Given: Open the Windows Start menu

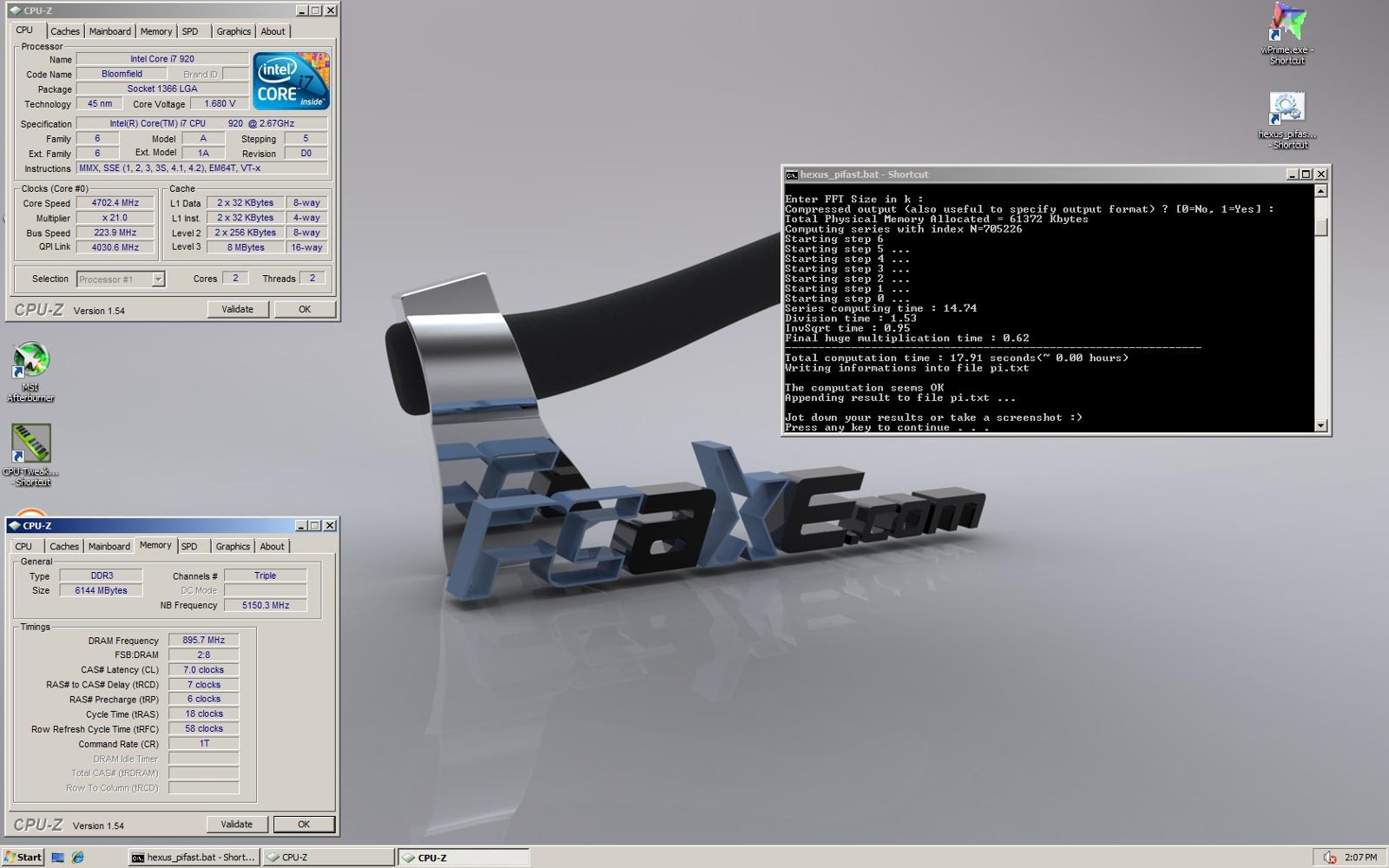Looking at the screenshot, I should (23, 857).
